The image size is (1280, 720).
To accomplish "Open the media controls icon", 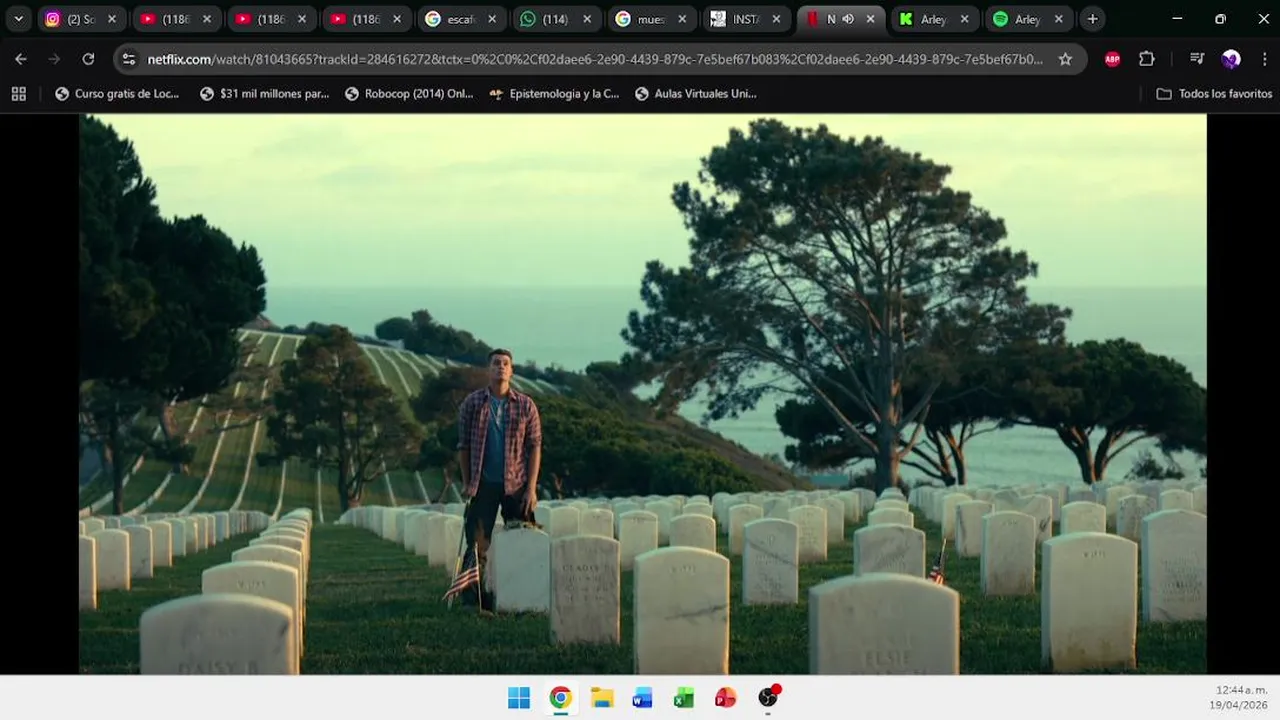I will tap(1197, 59).
